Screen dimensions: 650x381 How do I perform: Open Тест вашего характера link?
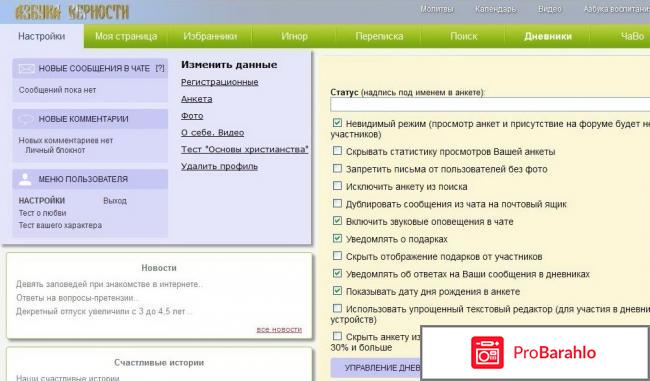point(60,226)
